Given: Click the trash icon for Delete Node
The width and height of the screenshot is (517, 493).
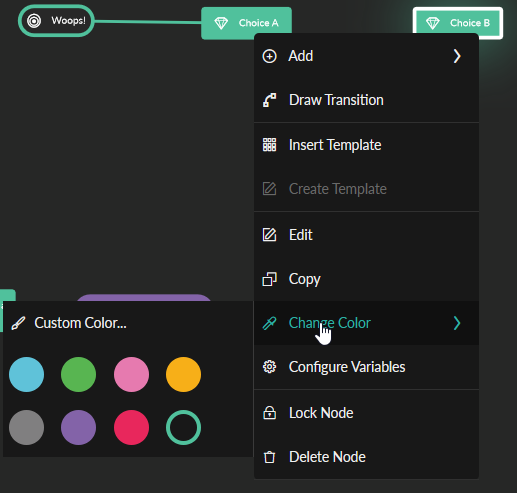Looking at the screenshot, I should [269, 457].
